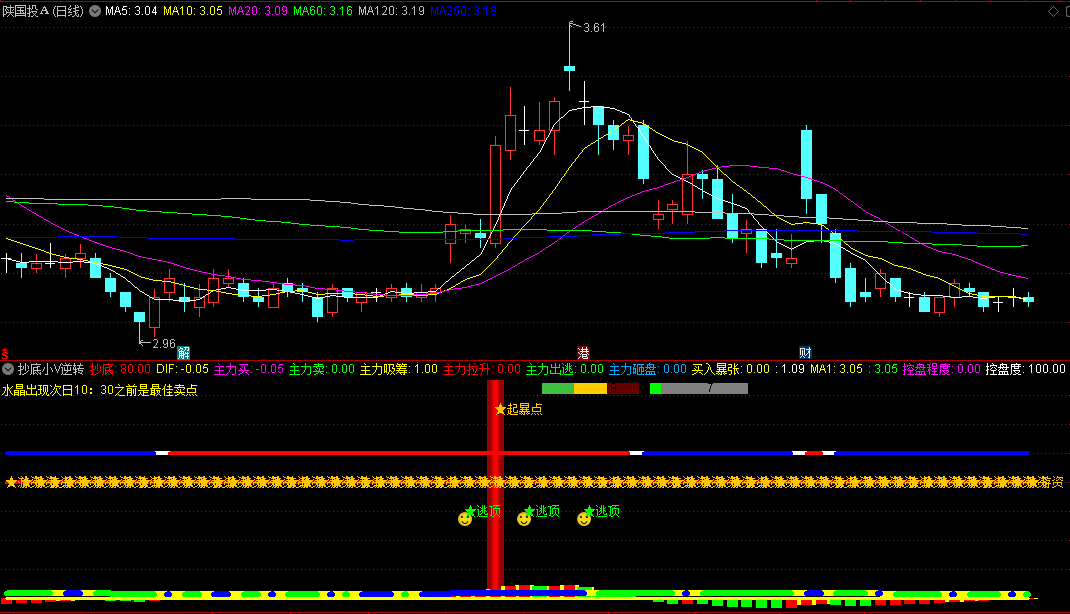Click the diamond icon in the chart's top-right corner

point(1053,12)
